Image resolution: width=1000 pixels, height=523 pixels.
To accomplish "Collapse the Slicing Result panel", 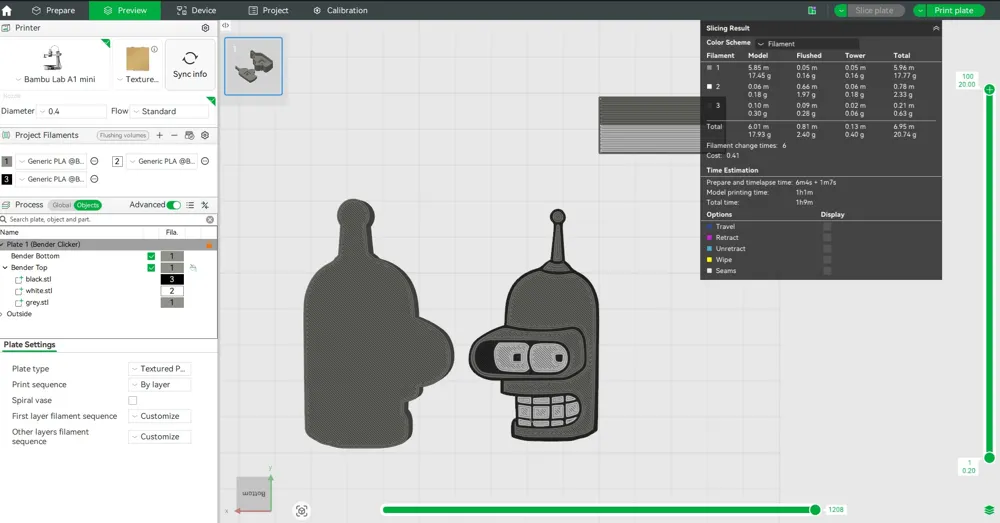I will click(x=936, y=28).
